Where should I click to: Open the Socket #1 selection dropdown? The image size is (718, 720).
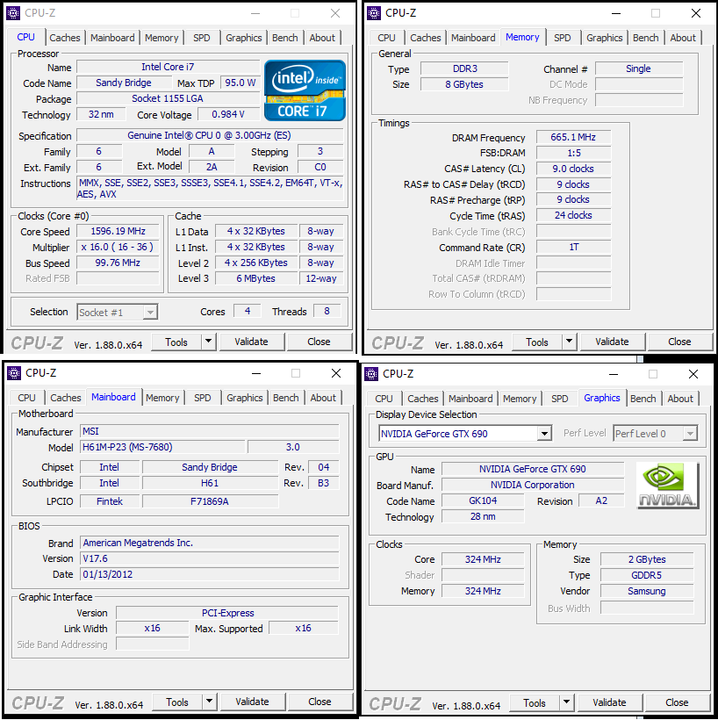(150, 312)
